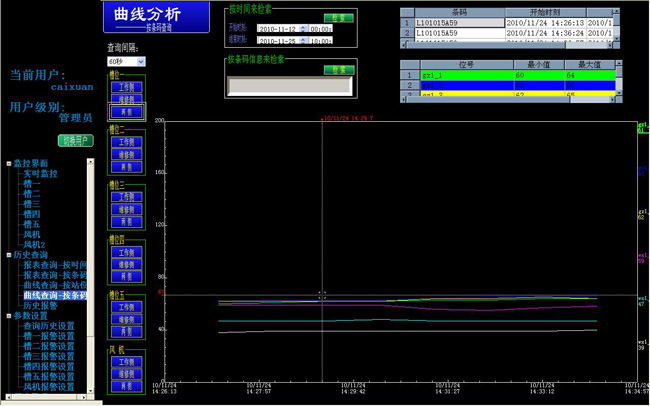The height and width of the screenshot is (406, 650).
Task: Click 维修侧 in 风机 group
Action: pyautogui.click(x=126, y=374)
